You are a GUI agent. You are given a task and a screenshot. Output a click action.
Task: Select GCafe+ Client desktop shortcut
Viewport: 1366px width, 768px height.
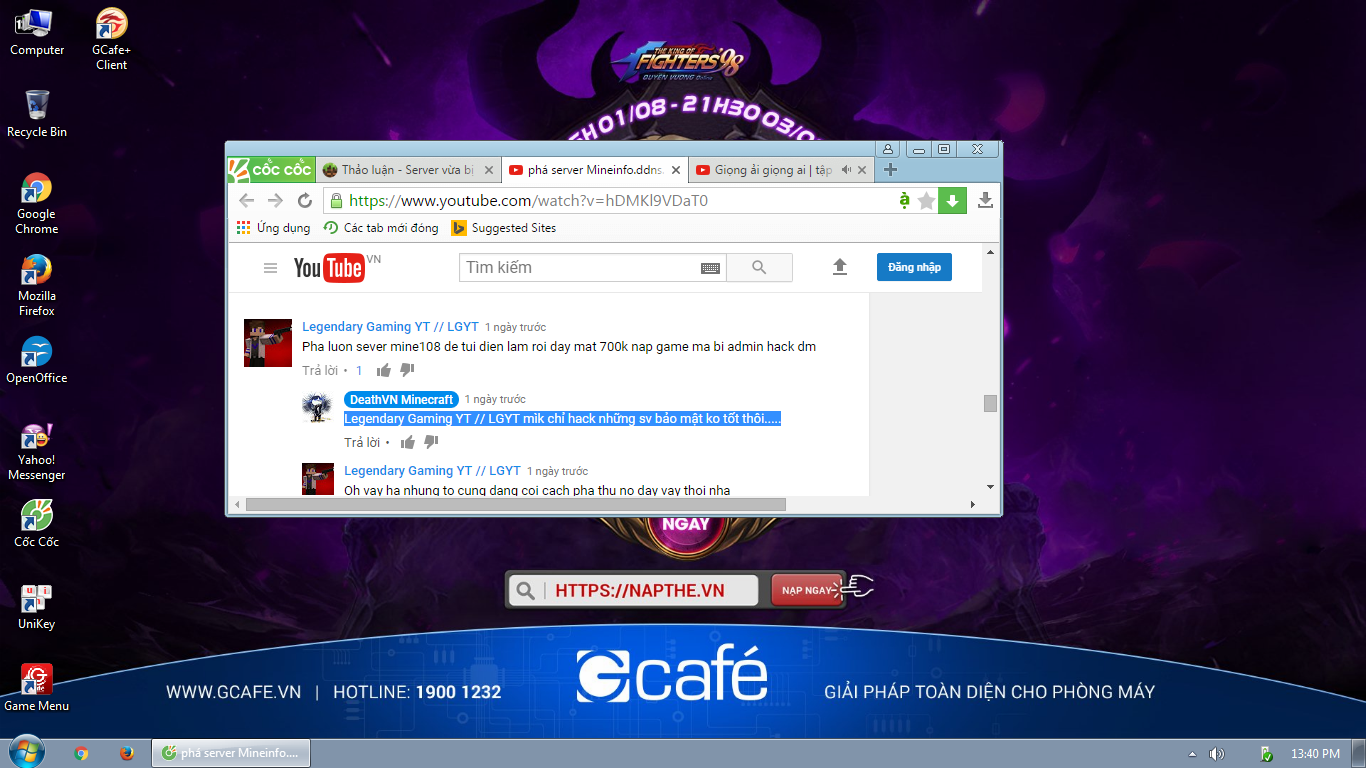point(111,39)
